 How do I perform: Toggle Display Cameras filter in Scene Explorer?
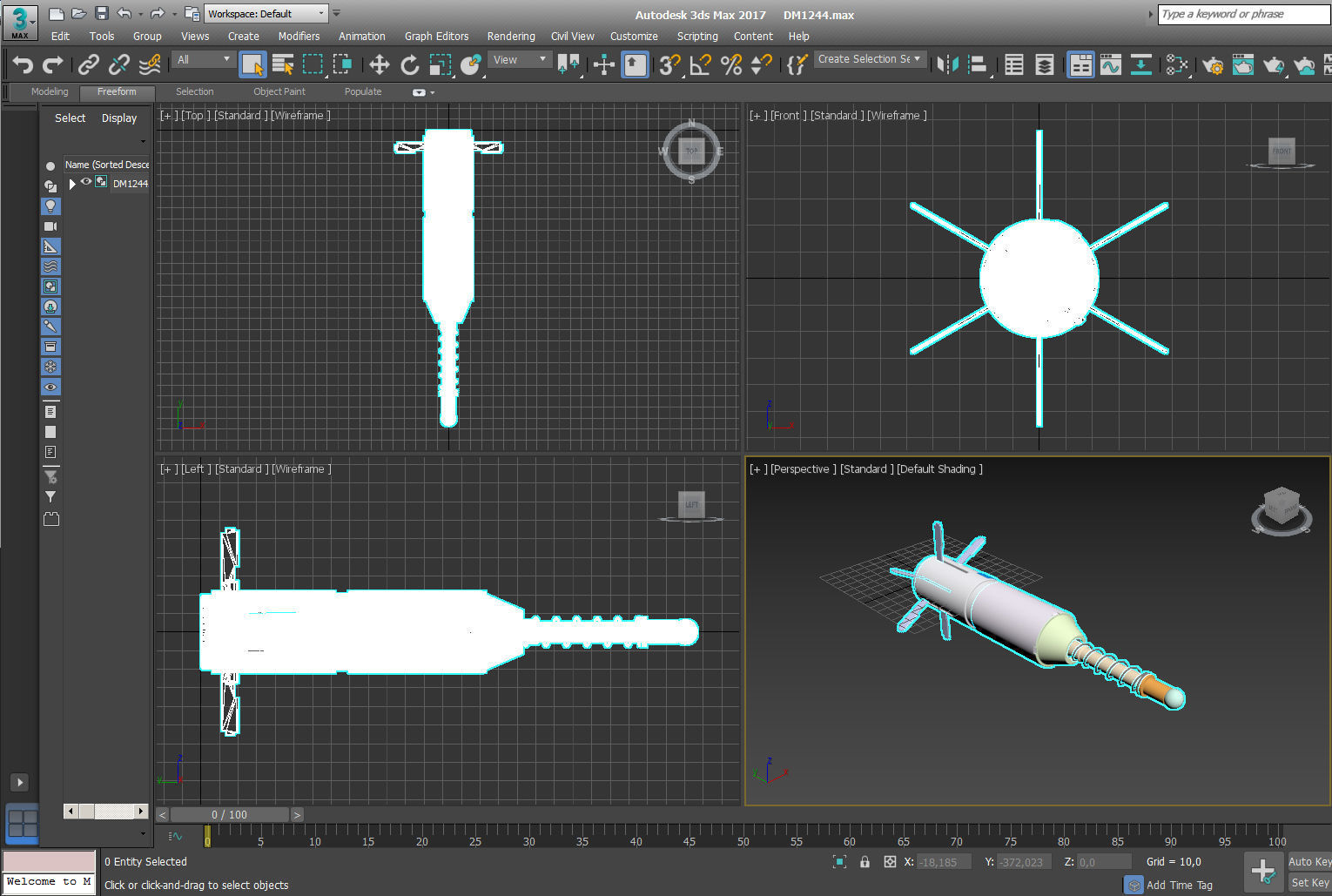(50, 226)
